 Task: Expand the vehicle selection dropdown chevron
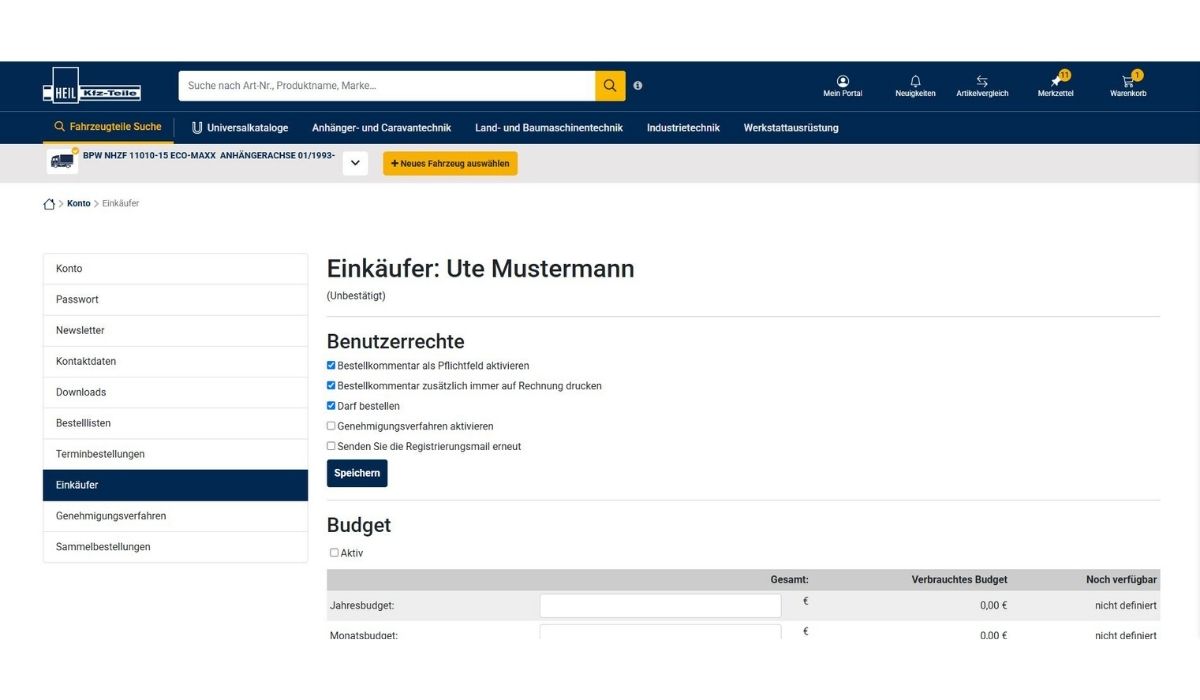tap(355, 163)
